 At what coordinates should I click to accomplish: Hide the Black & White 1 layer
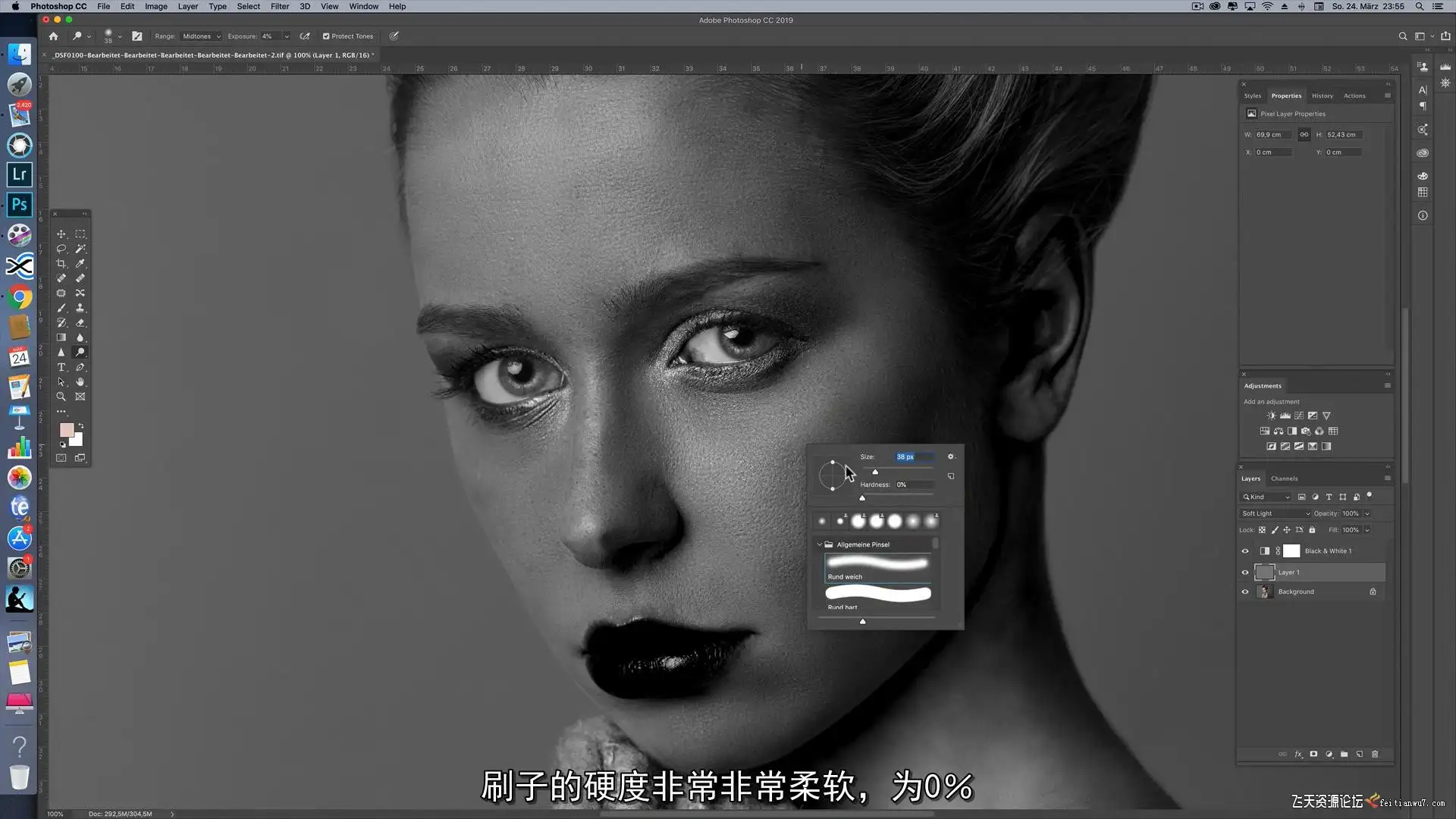click(x=1245, y=551)
